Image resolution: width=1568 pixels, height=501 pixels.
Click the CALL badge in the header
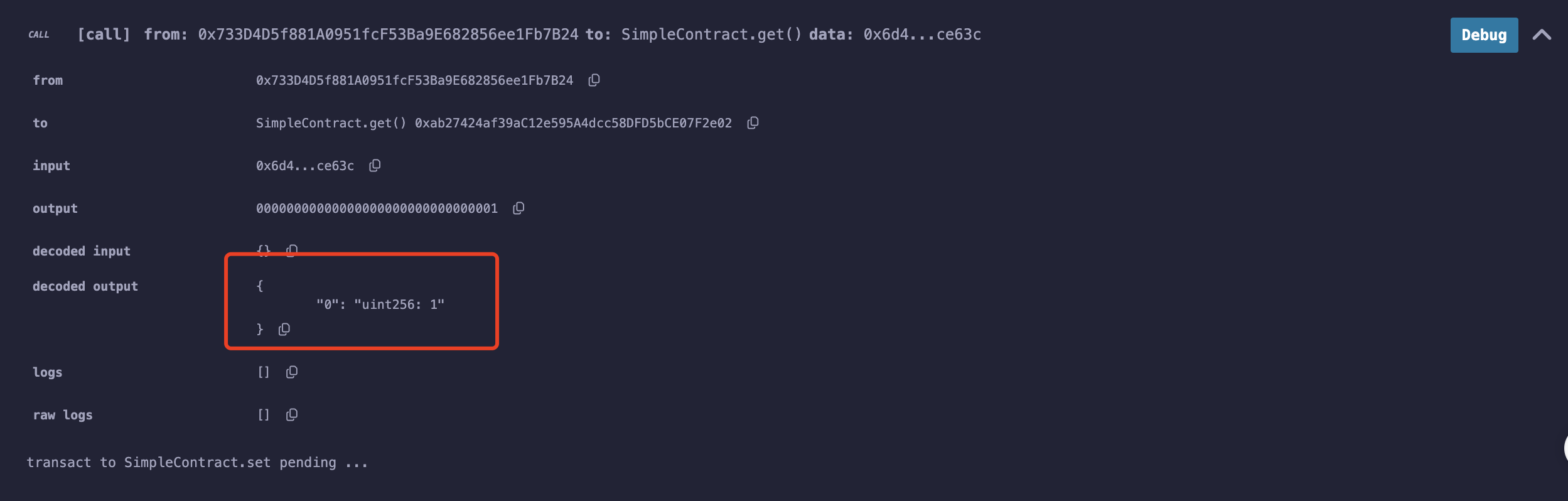click(x=39, y=35)
